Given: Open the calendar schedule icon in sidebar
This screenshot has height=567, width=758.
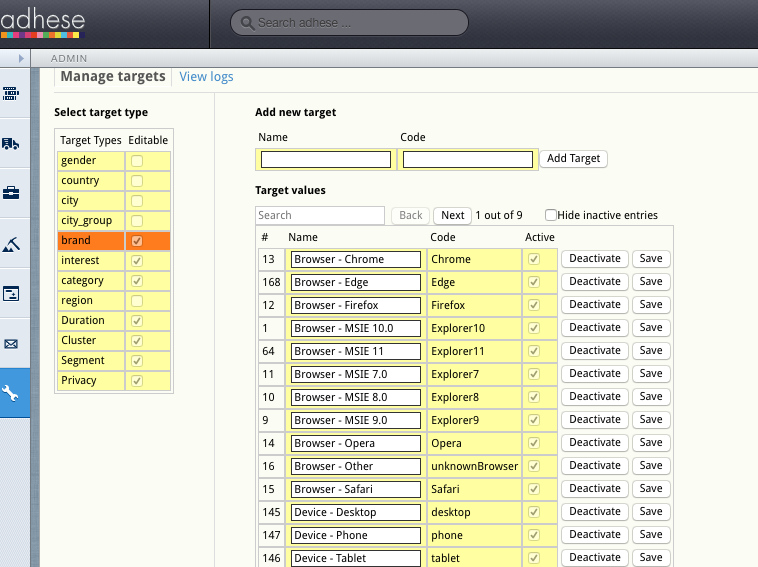Looking at the screenshot, I should tap(11, 293).
